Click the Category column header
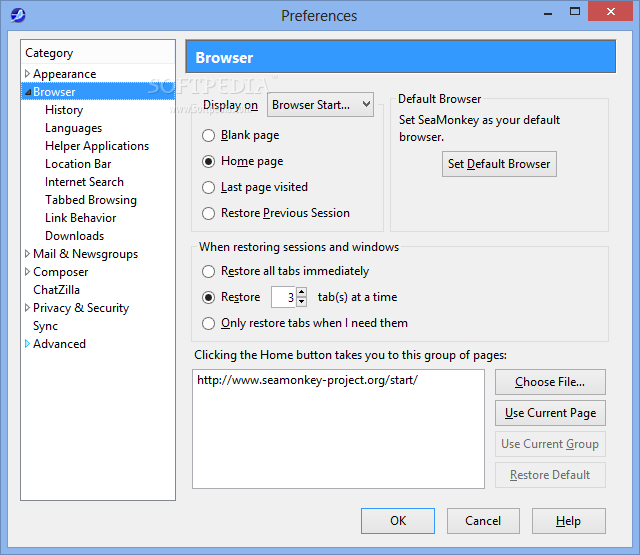Image resolution: width=640 pixels, height=555 pixels. 98,53
